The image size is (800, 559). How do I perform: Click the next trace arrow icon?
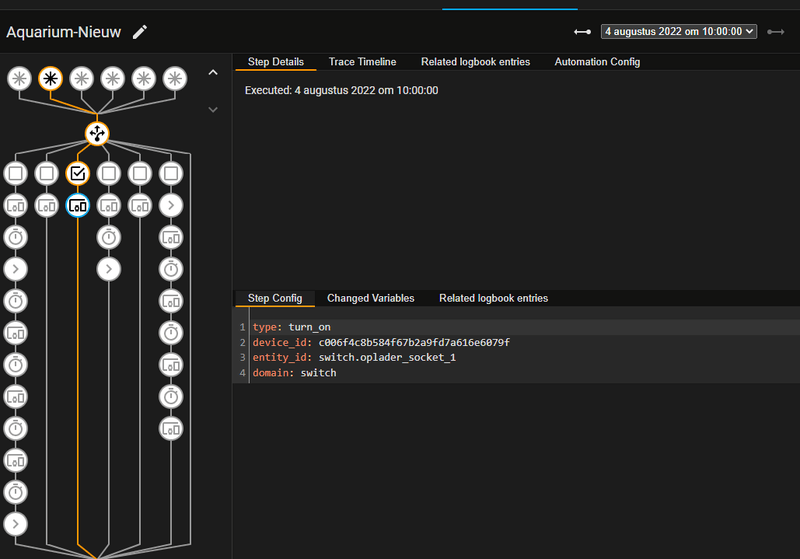click(775, 32)
